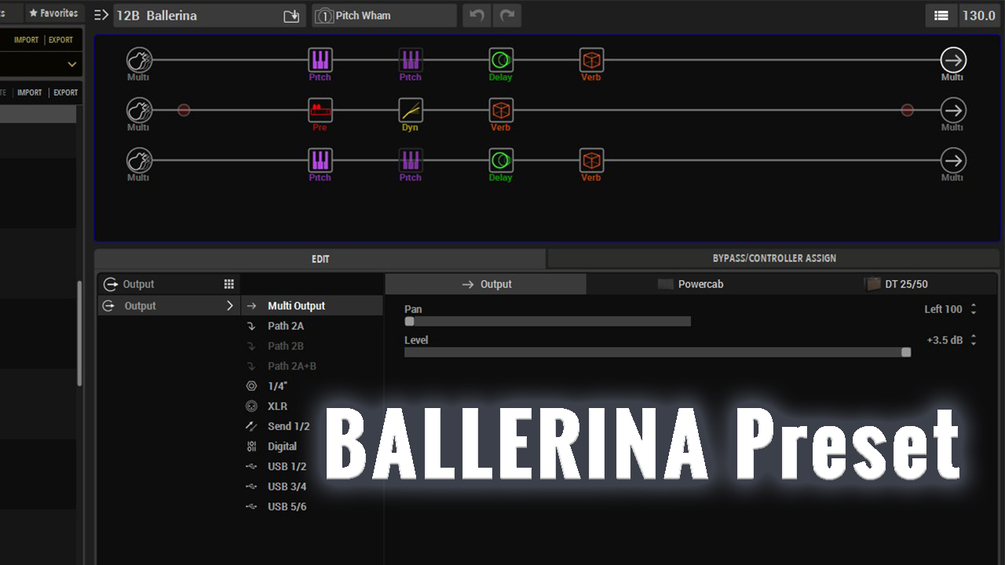Open the Output tab

point(486,284)
